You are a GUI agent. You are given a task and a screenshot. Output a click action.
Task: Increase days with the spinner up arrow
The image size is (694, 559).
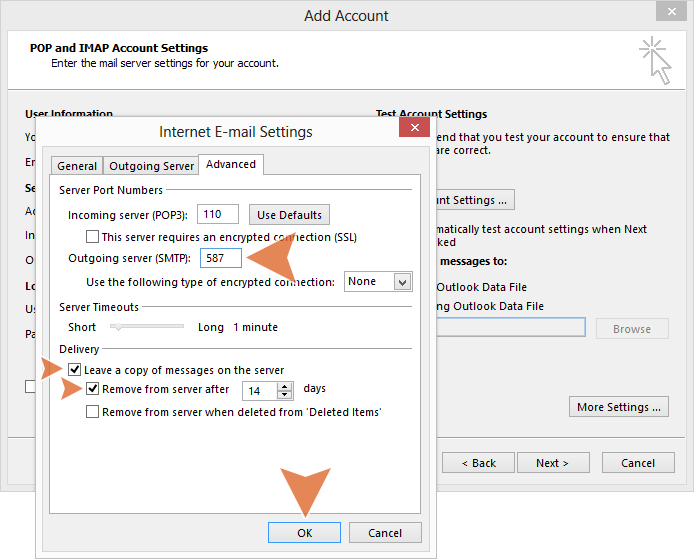click(x=285, y=386)
